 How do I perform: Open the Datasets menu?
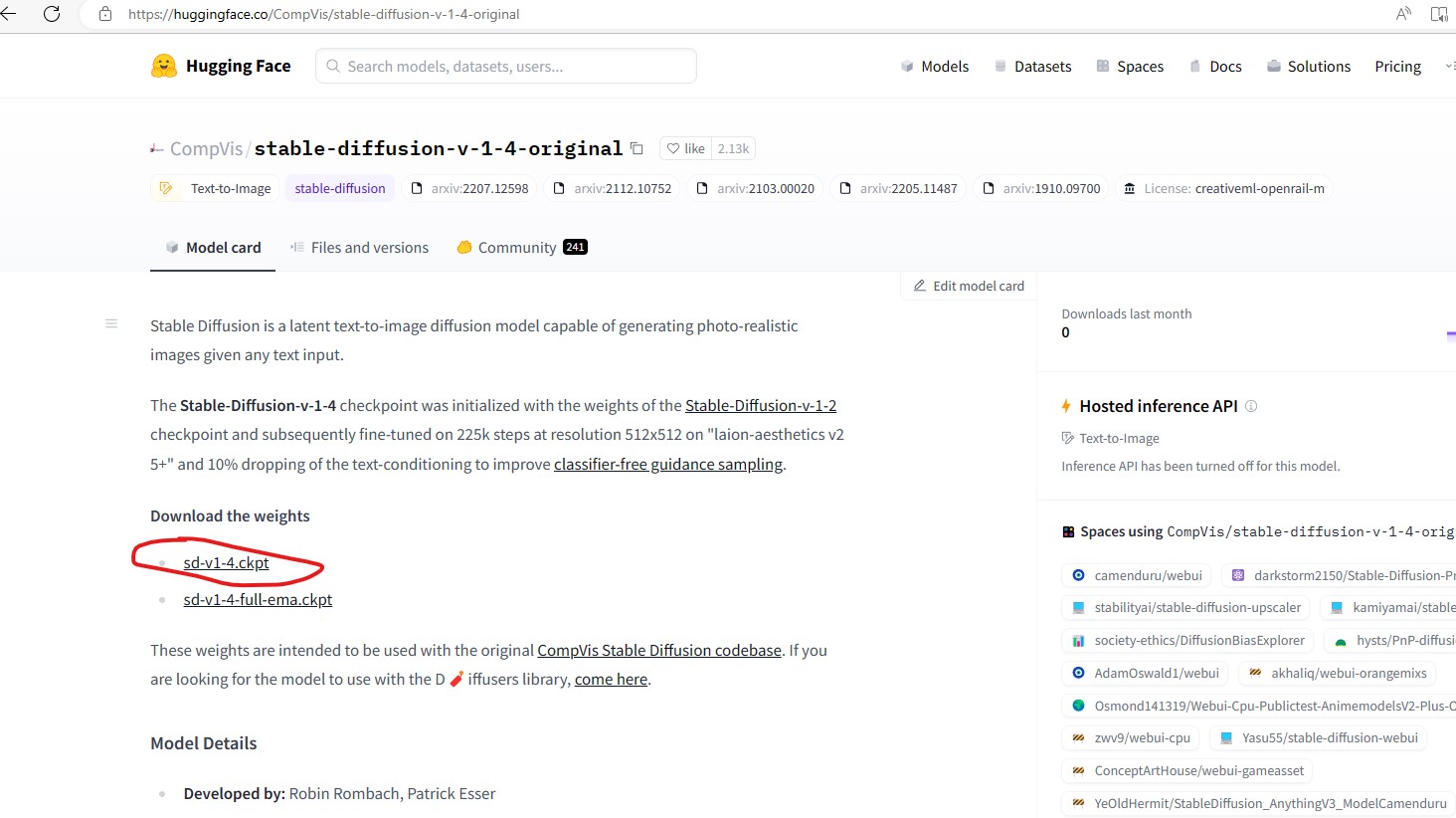coord(1032,66)
